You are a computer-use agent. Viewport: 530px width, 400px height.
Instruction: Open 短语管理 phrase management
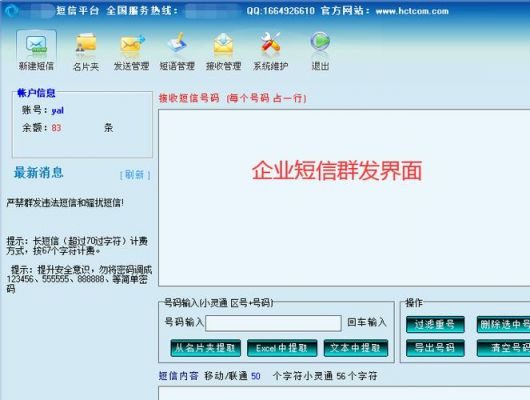coord(177,52)
